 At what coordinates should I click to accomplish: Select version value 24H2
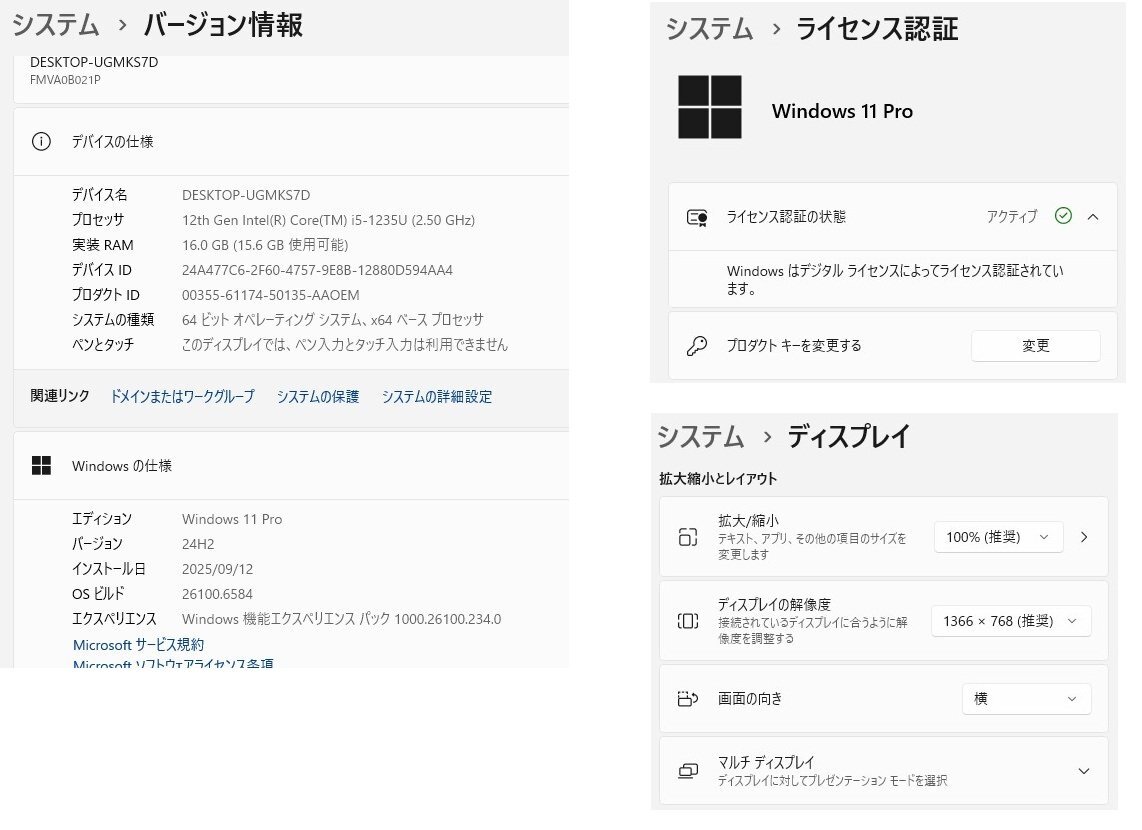tap(198, 544)
